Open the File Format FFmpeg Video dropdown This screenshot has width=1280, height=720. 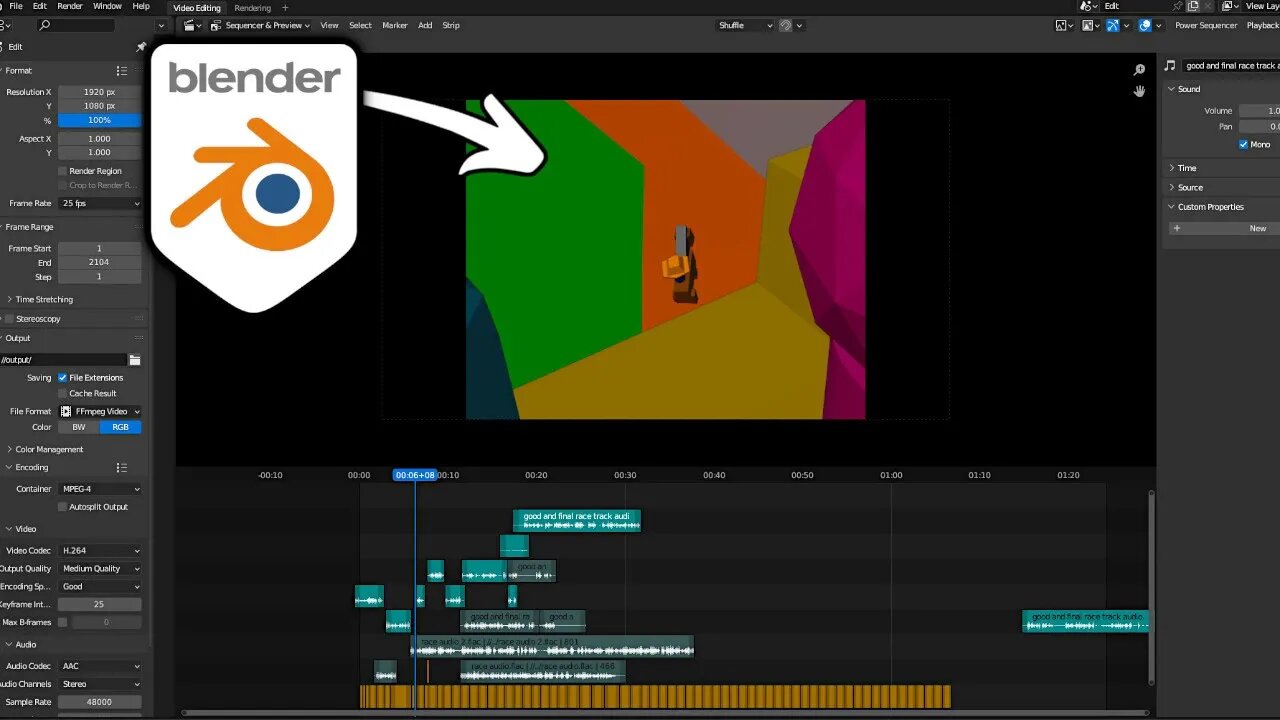[100, 411]
